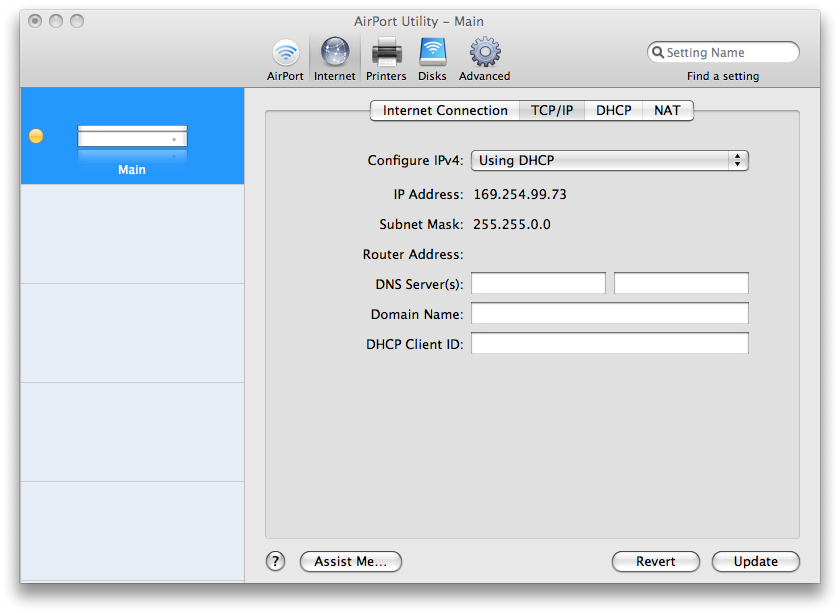
Task: Click the Domain Name field
Action: 610,313
